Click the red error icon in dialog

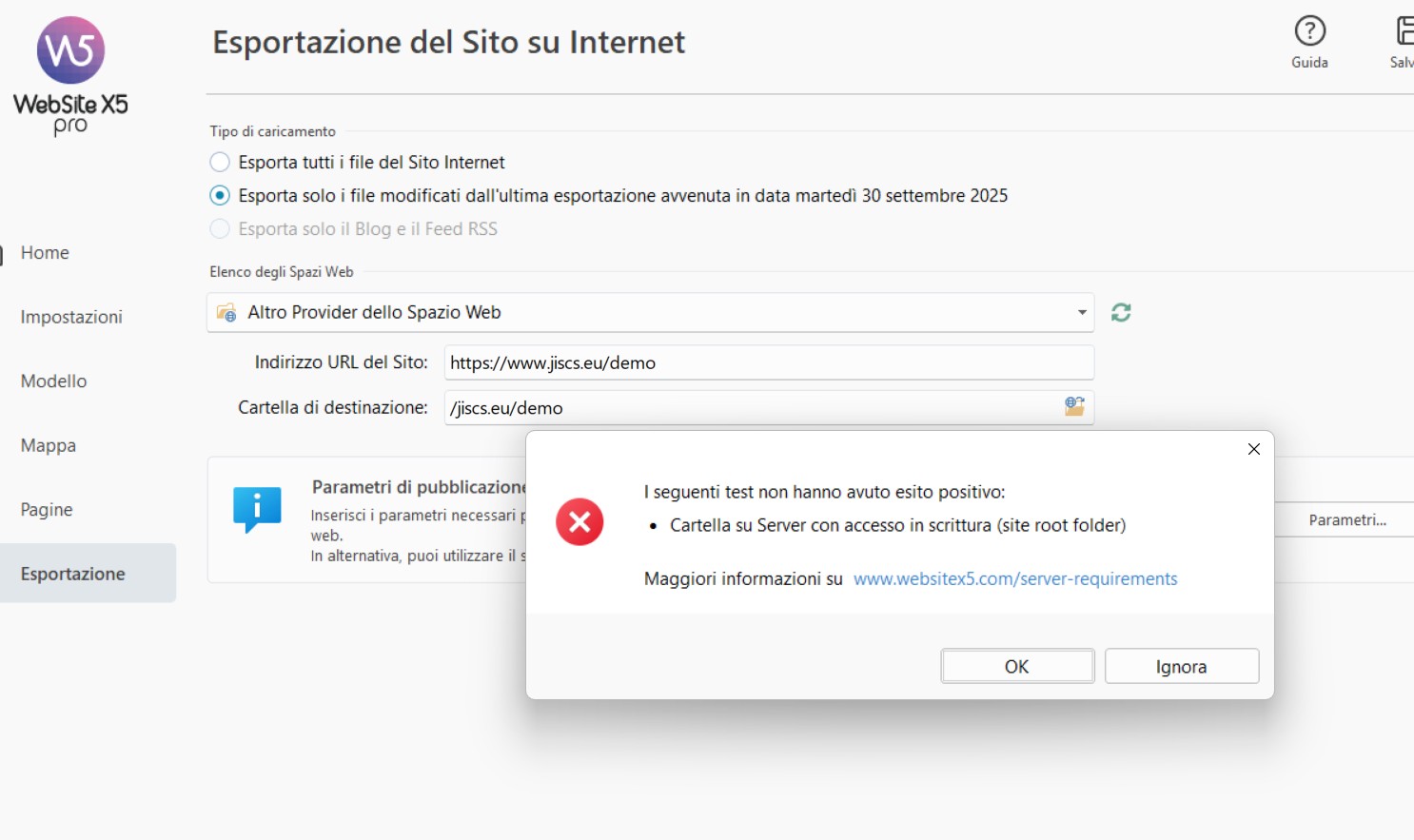click(x=579, y=521)
